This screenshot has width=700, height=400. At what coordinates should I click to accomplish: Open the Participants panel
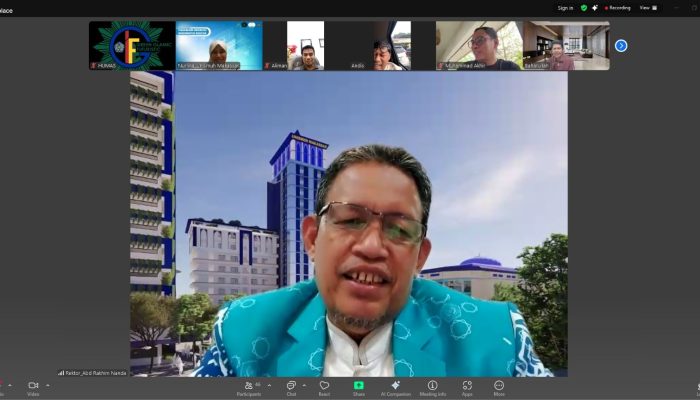click(x=249, y=388)
